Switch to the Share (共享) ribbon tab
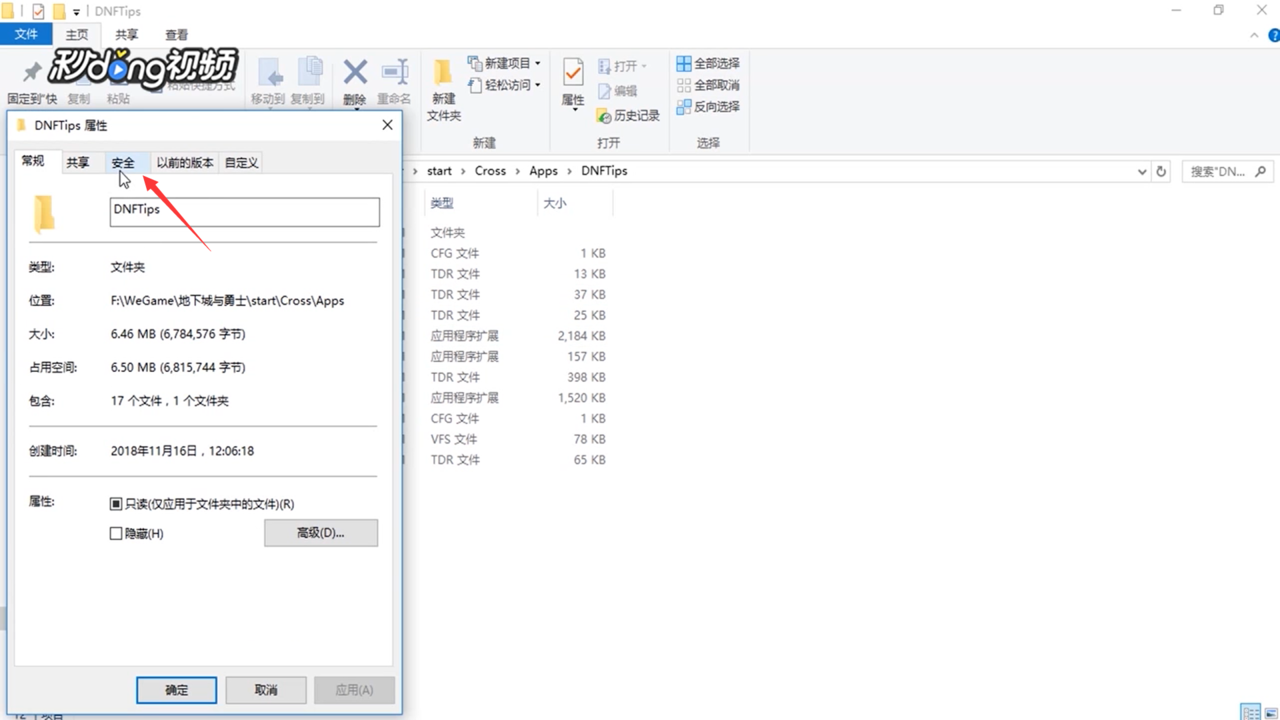 [x=127, y=34]
